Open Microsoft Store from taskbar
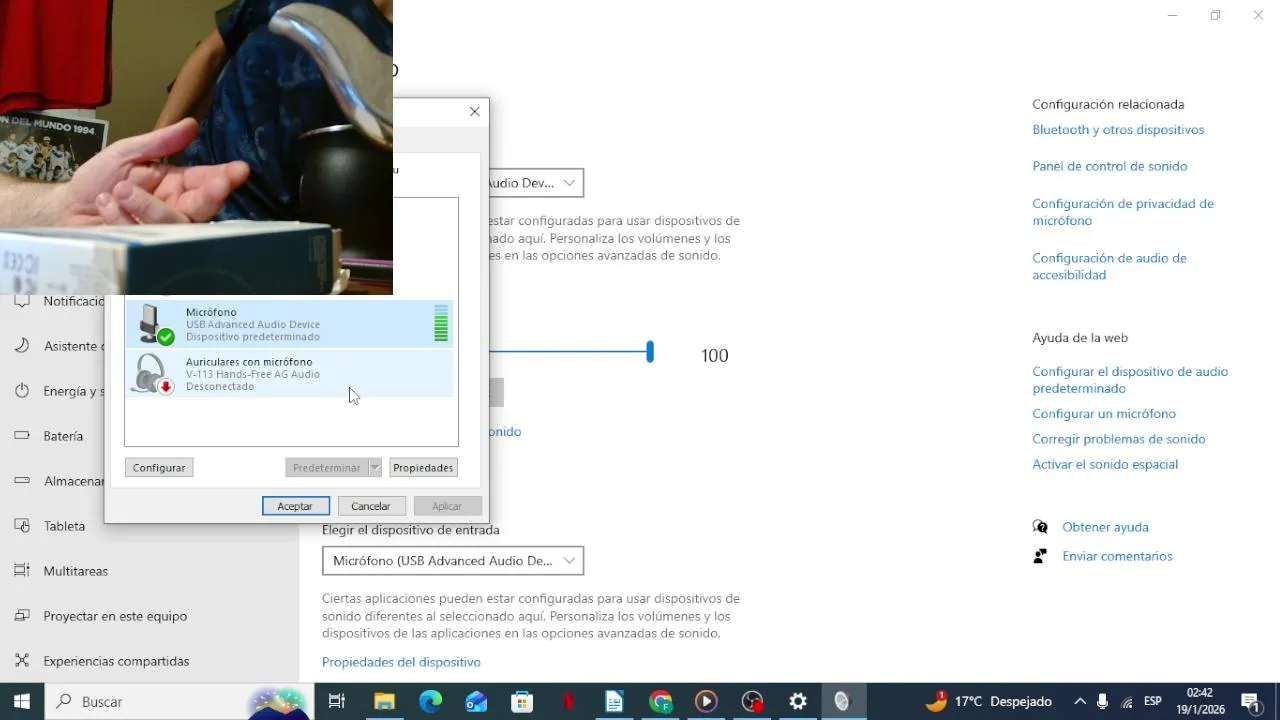 (522, 702)
